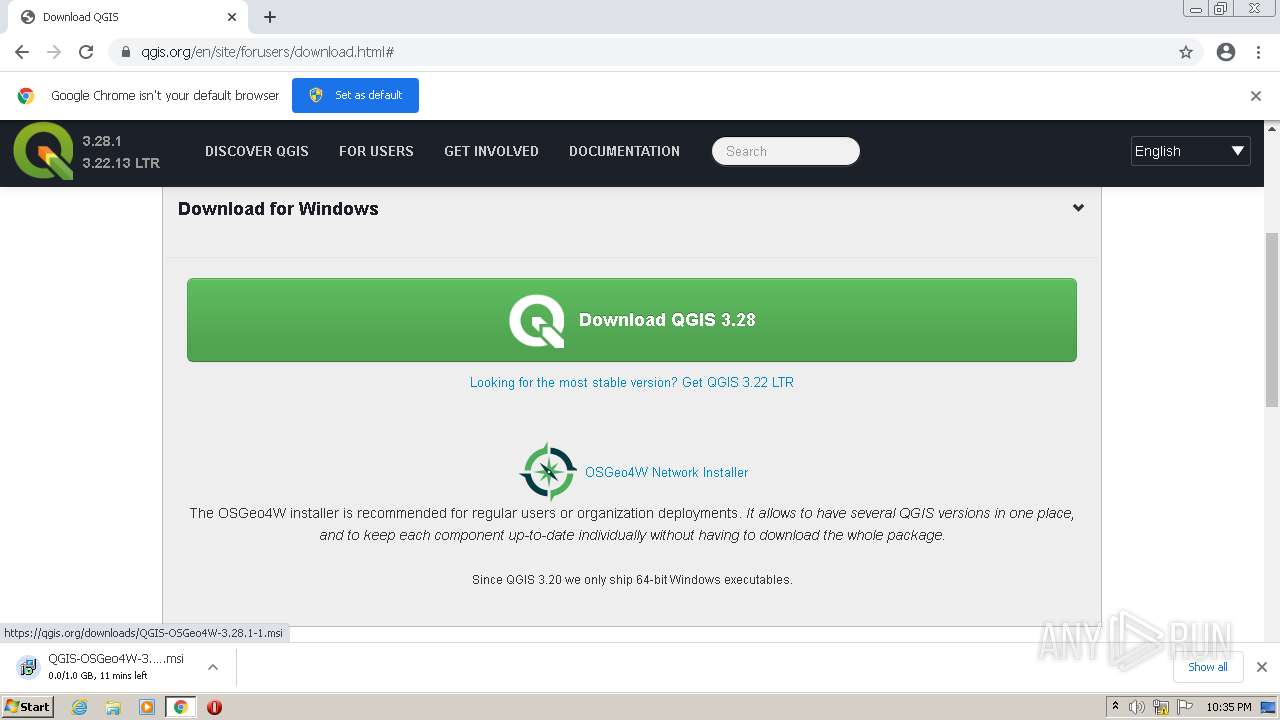Click the Chrome taskbar icon
The width and height of the screenshot is (1280, 720).
click(x=181, y=707)
